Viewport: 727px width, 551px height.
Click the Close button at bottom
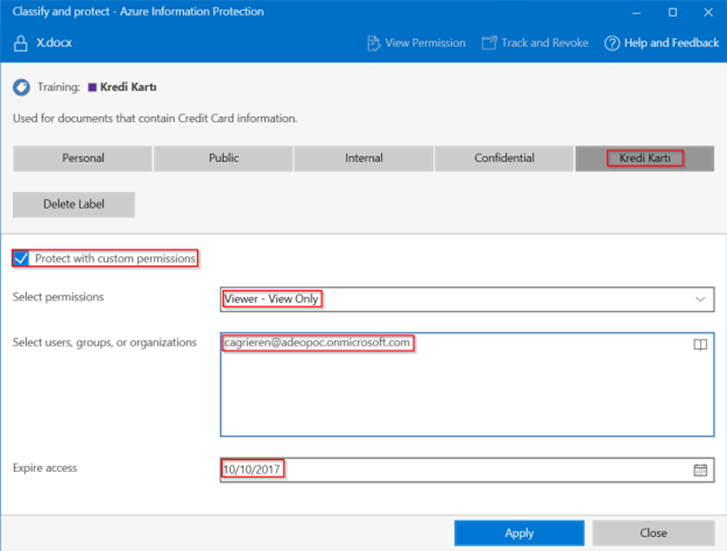click(x=653, y=533)
